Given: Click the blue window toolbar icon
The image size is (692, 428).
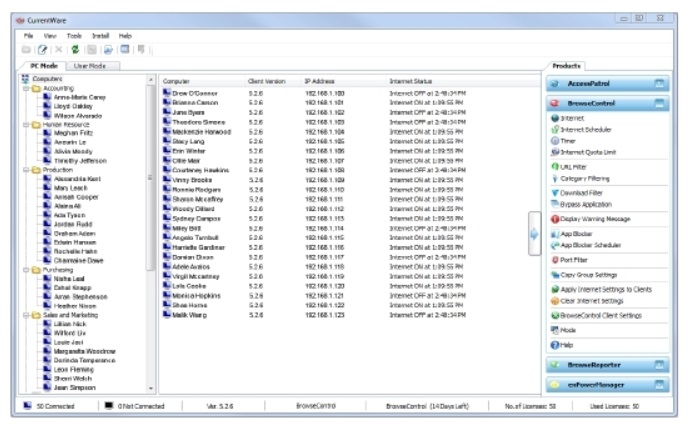Looking at the screenshot, I should (125, 49).
